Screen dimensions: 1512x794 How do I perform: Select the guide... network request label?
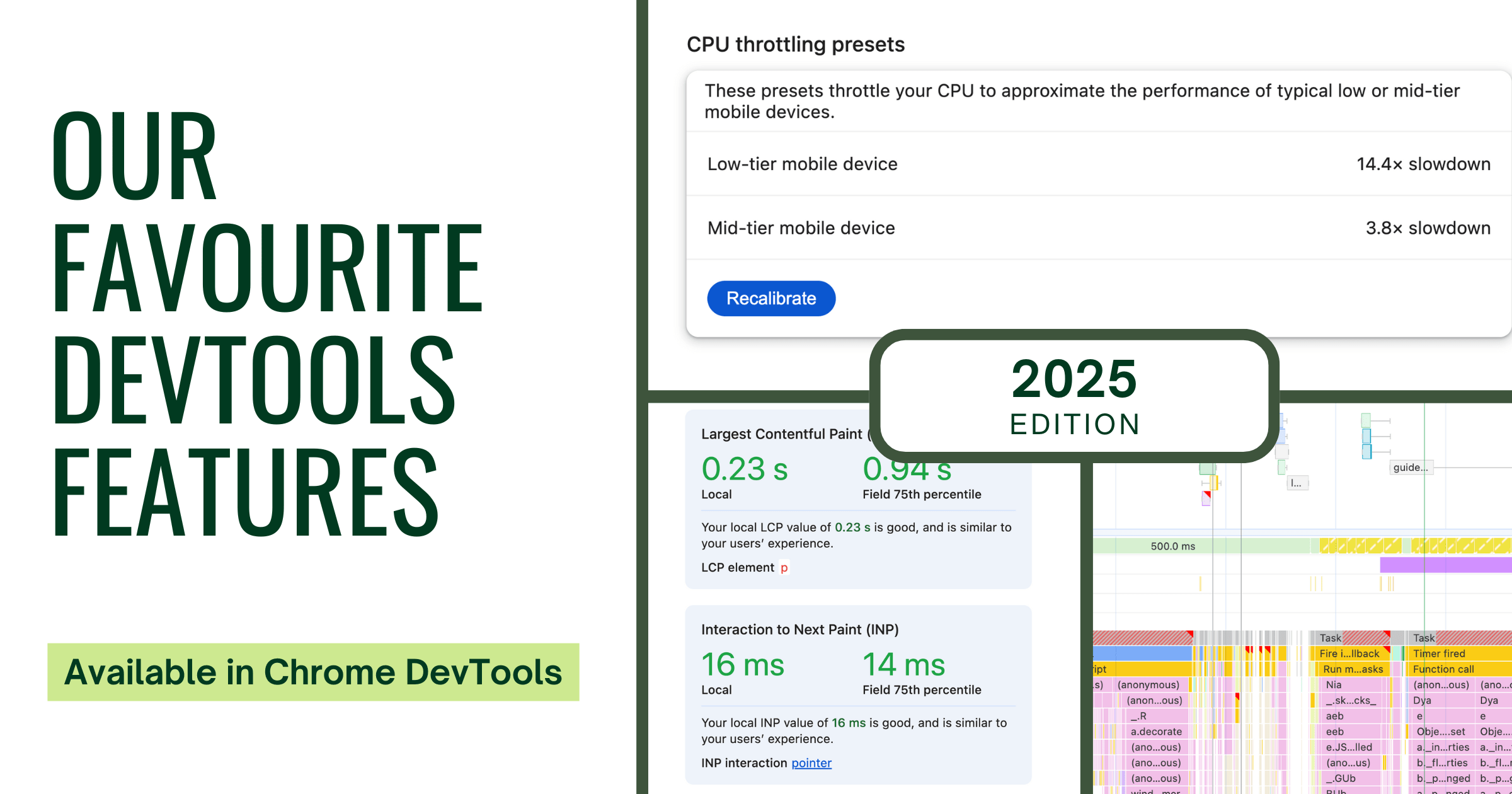tap(1411, 467)
